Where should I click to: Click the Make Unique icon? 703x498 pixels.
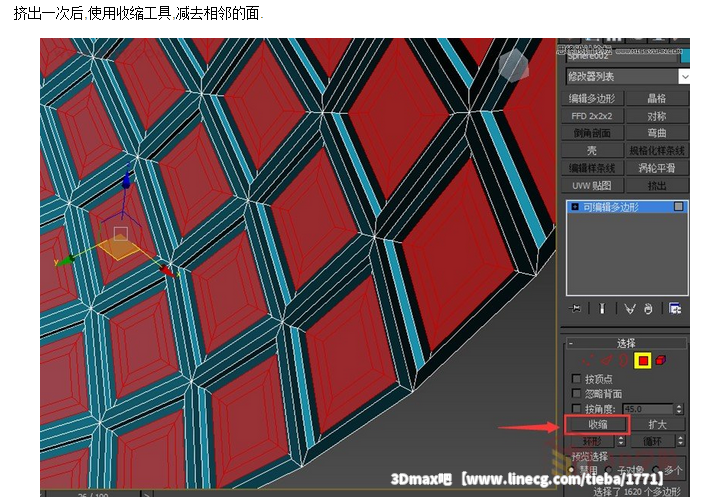click(x=630, y=308)
